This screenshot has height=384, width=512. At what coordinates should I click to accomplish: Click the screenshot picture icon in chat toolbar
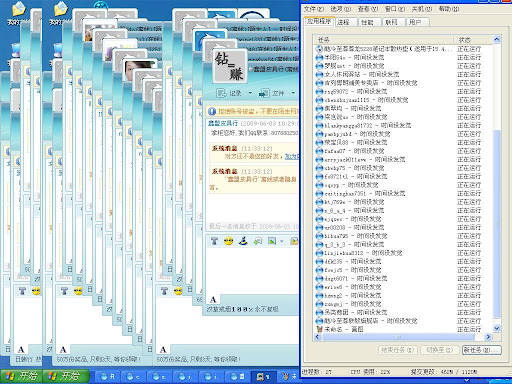tap(272, 241)
